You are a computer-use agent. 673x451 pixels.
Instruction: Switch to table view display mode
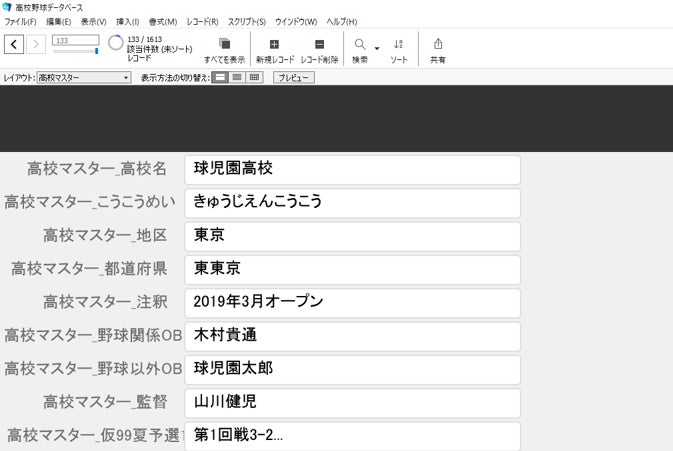pyautogui.click(x=255, y=77)
